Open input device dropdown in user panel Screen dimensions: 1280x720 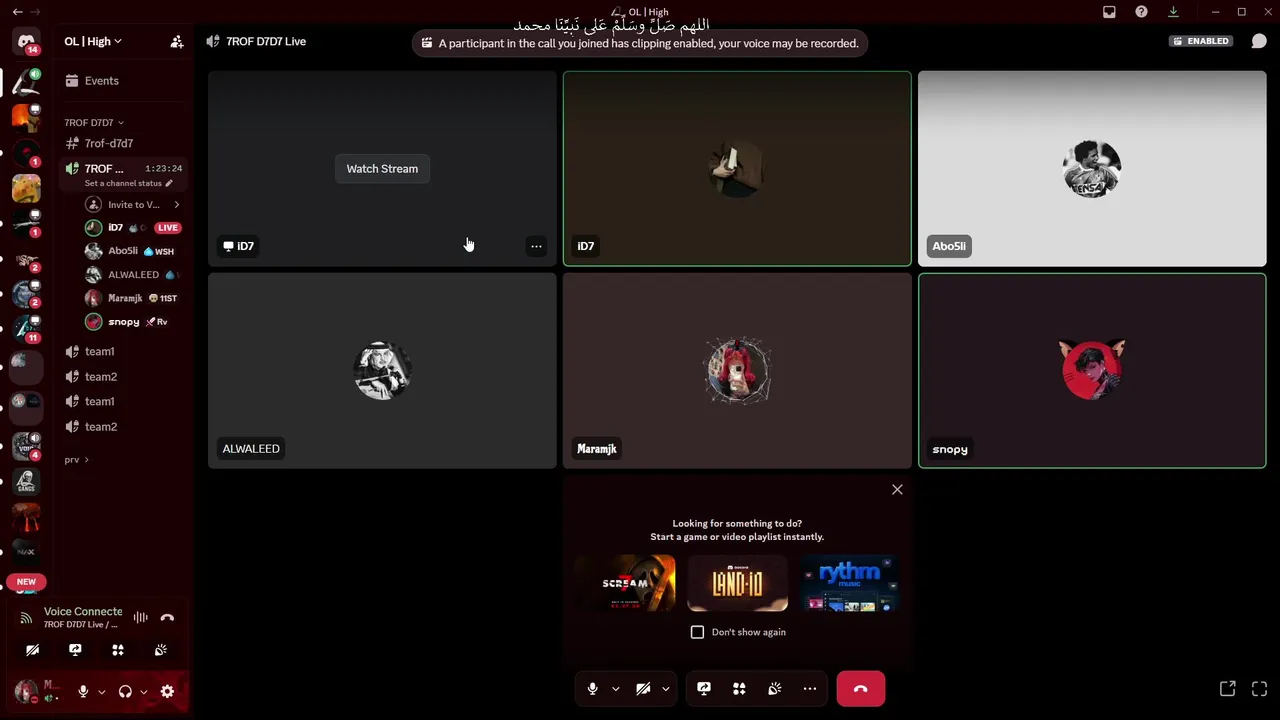point(101,692)
